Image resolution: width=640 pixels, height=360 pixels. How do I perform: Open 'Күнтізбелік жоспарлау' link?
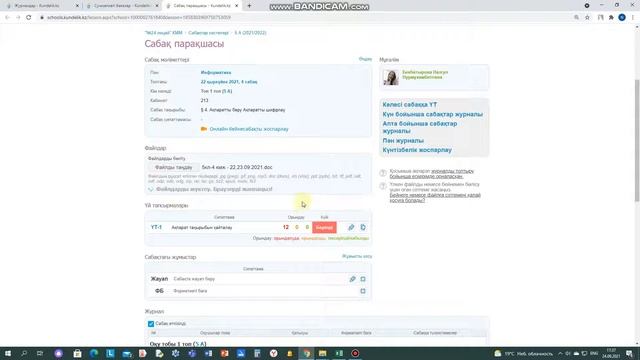point(417,150)
